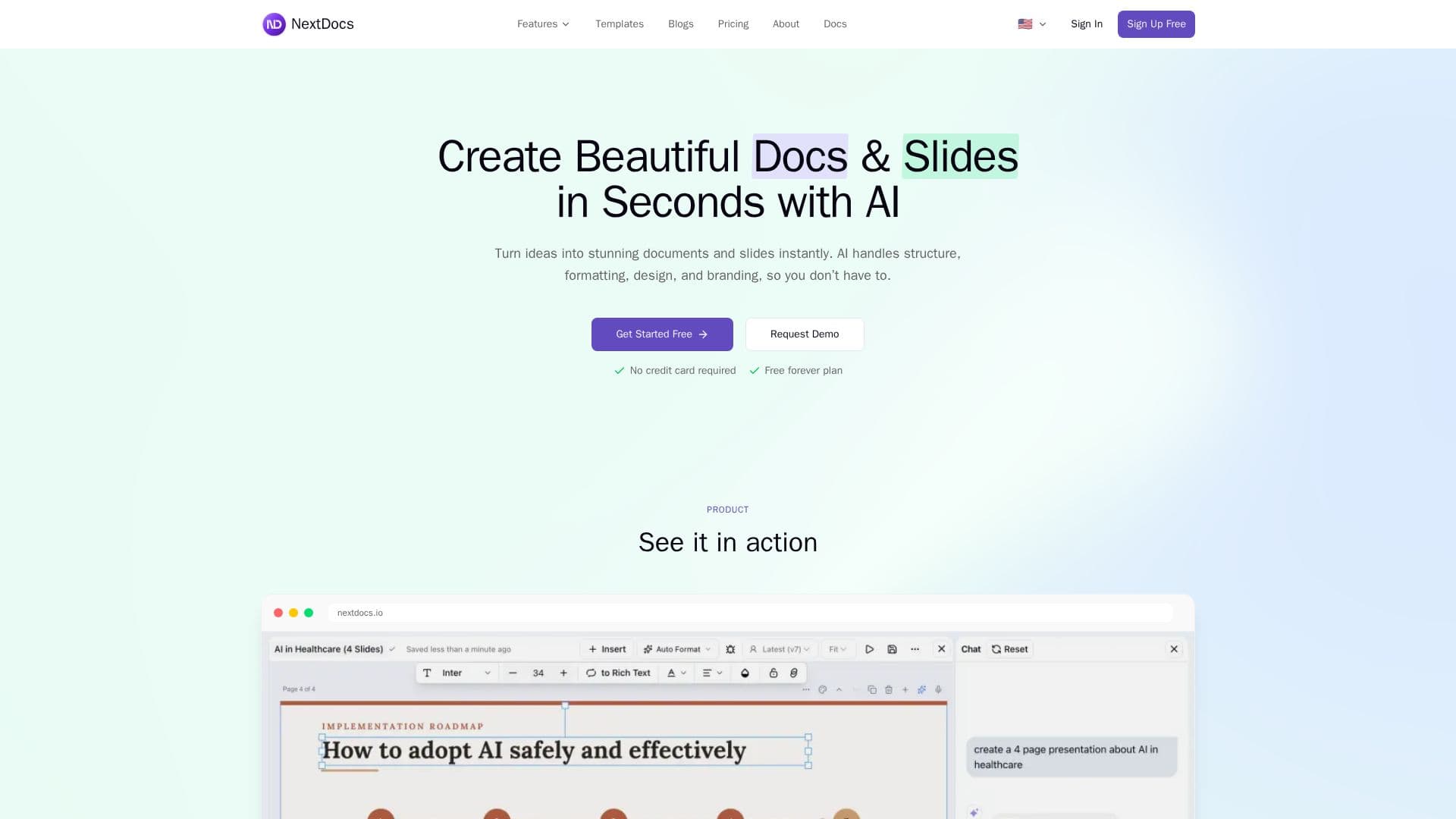Viewport: 1456px width, 819px height.
Task: Click the Sign Up Free button
Action: (1156, 24)
